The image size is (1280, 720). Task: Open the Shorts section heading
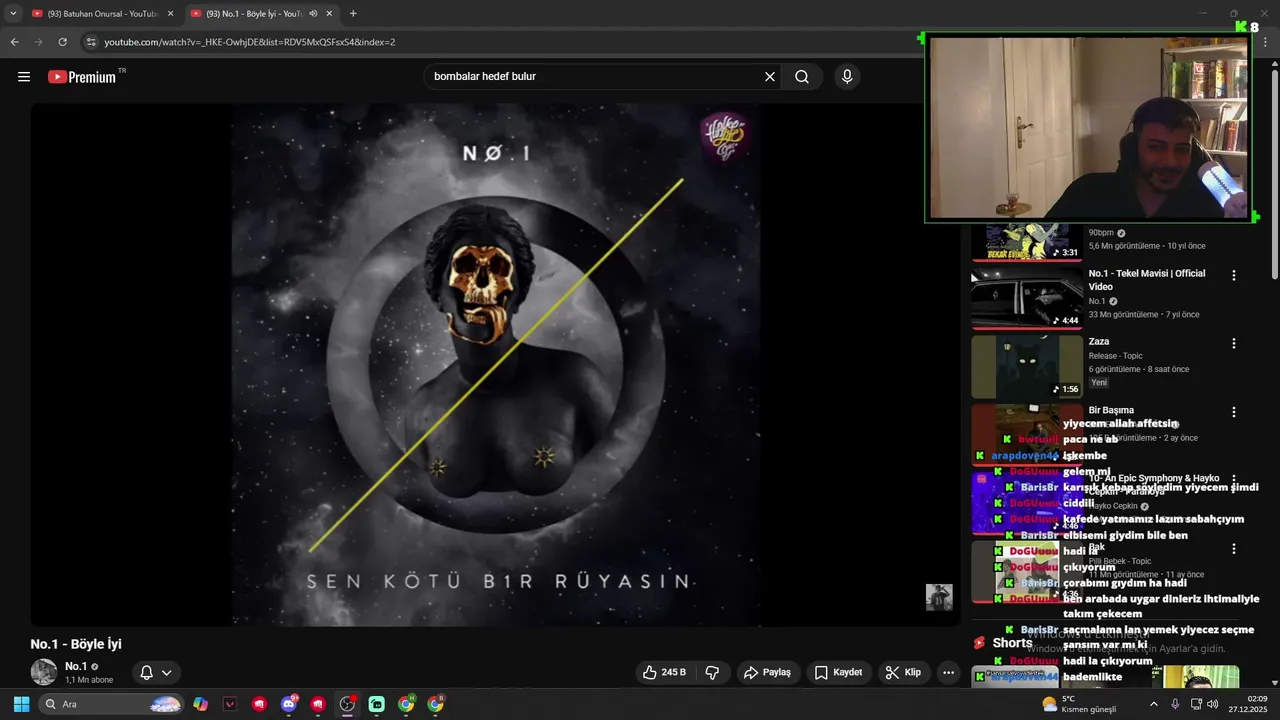[1012, 643]
